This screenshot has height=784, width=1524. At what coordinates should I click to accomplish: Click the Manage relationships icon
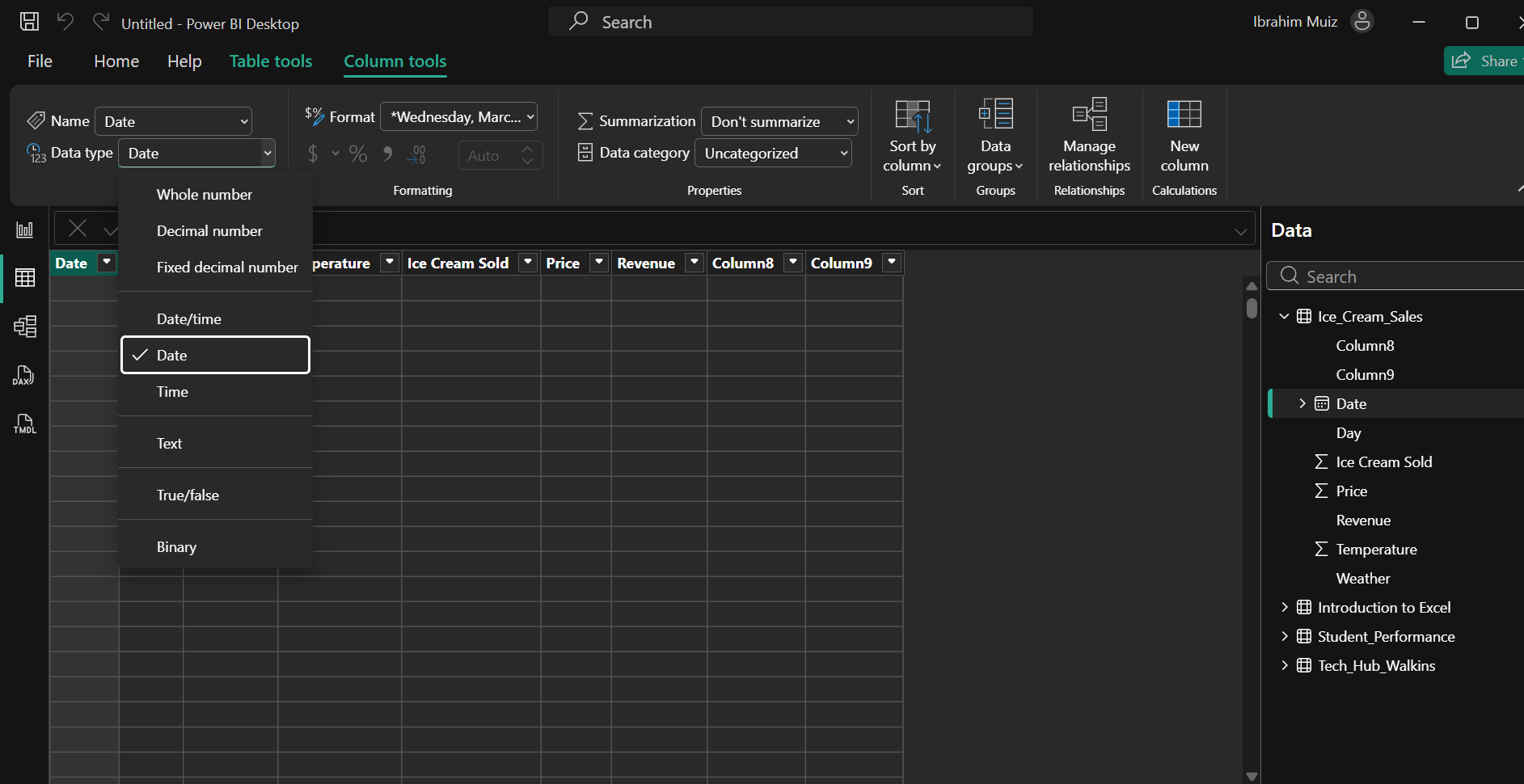1089,114
